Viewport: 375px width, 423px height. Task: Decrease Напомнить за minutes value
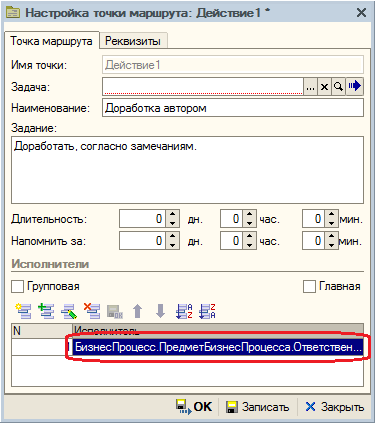point(331,245)
